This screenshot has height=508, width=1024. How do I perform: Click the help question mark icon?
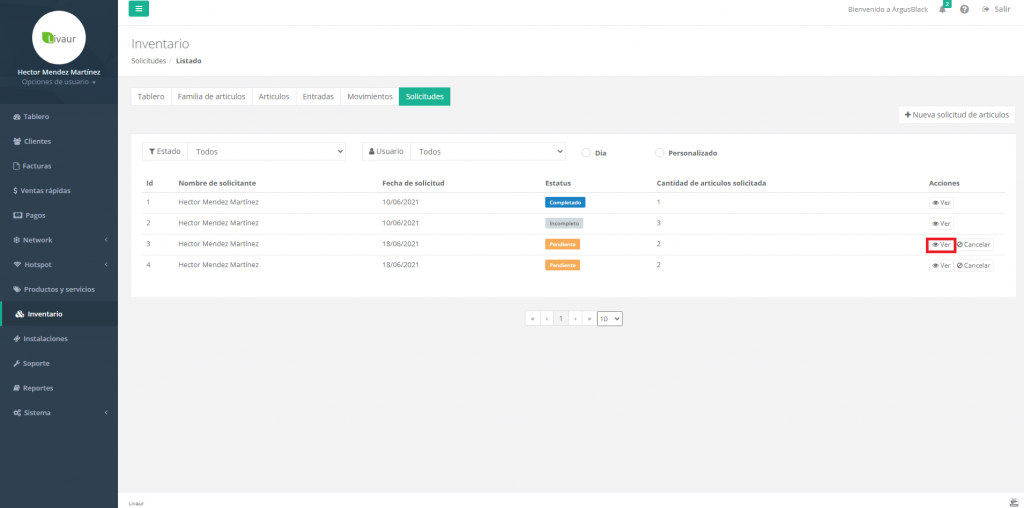(964, 9)
